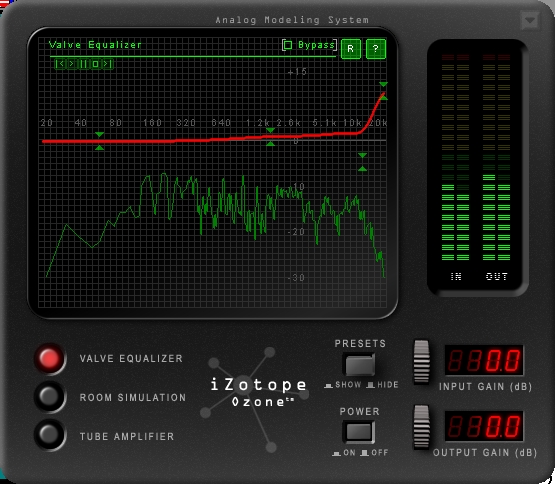Select the bottom arrow of the 80 Hz EQ band handle
Viewport: 555px width, 484px height.
[99, 148]
